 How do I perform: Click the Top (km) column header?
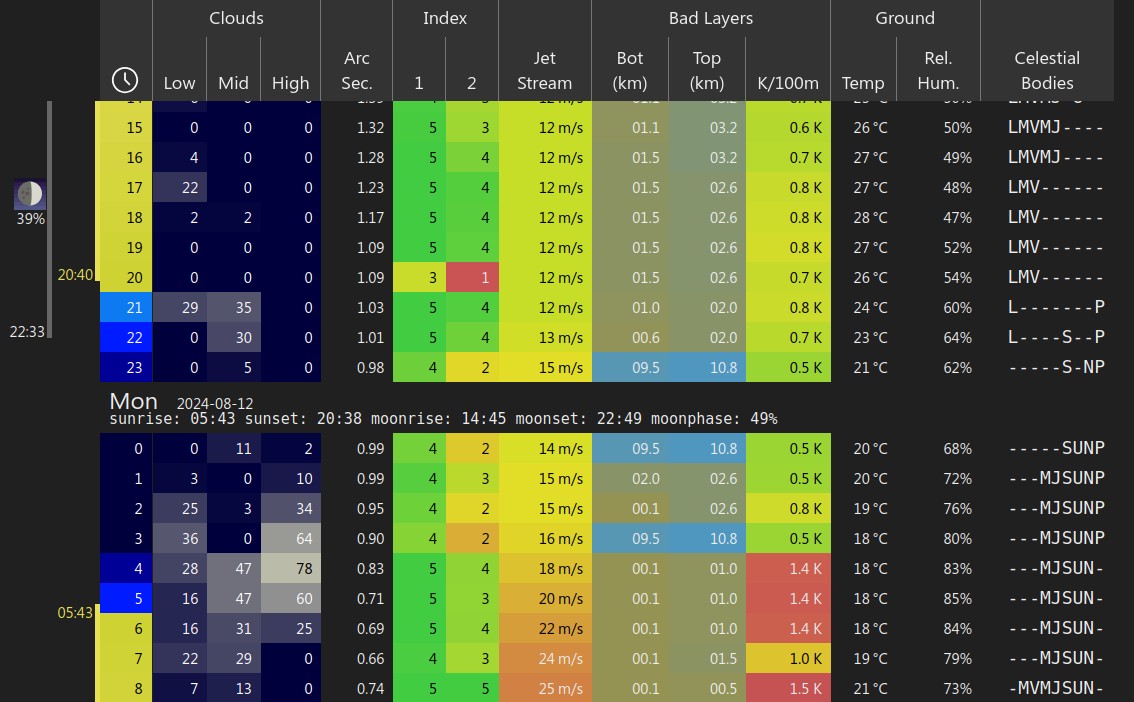tap(707, 70)
